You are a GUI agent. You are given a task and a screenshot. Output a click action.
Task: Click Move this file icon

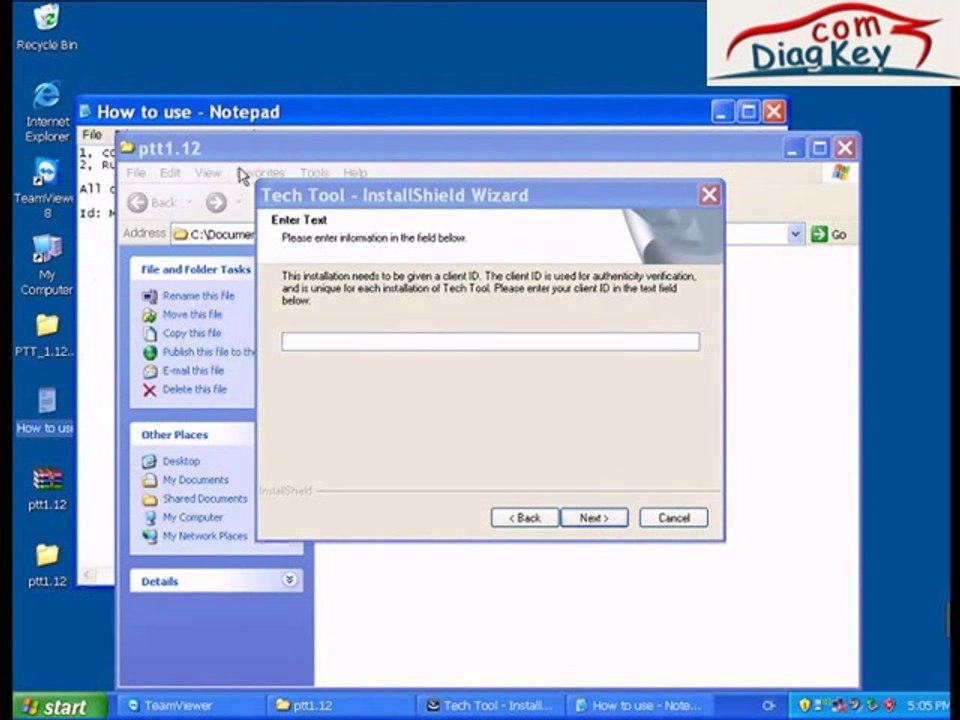coord(149,315)
